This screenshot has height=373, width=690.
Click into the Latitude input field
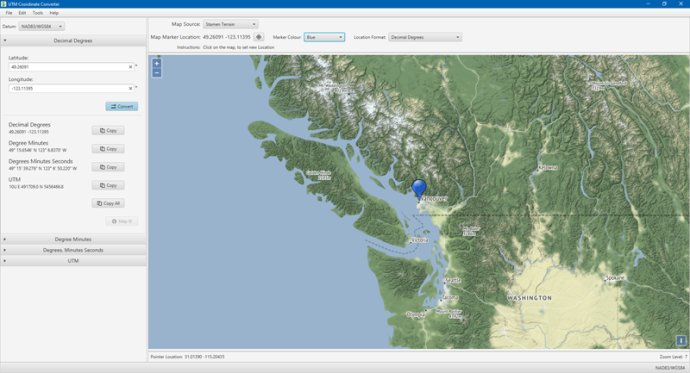tap(69, 67)
